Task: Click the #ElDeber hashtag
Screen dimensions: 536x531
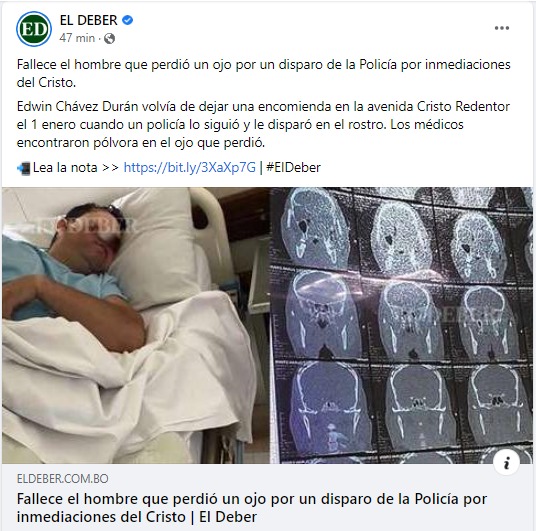Action: (293, 168)
